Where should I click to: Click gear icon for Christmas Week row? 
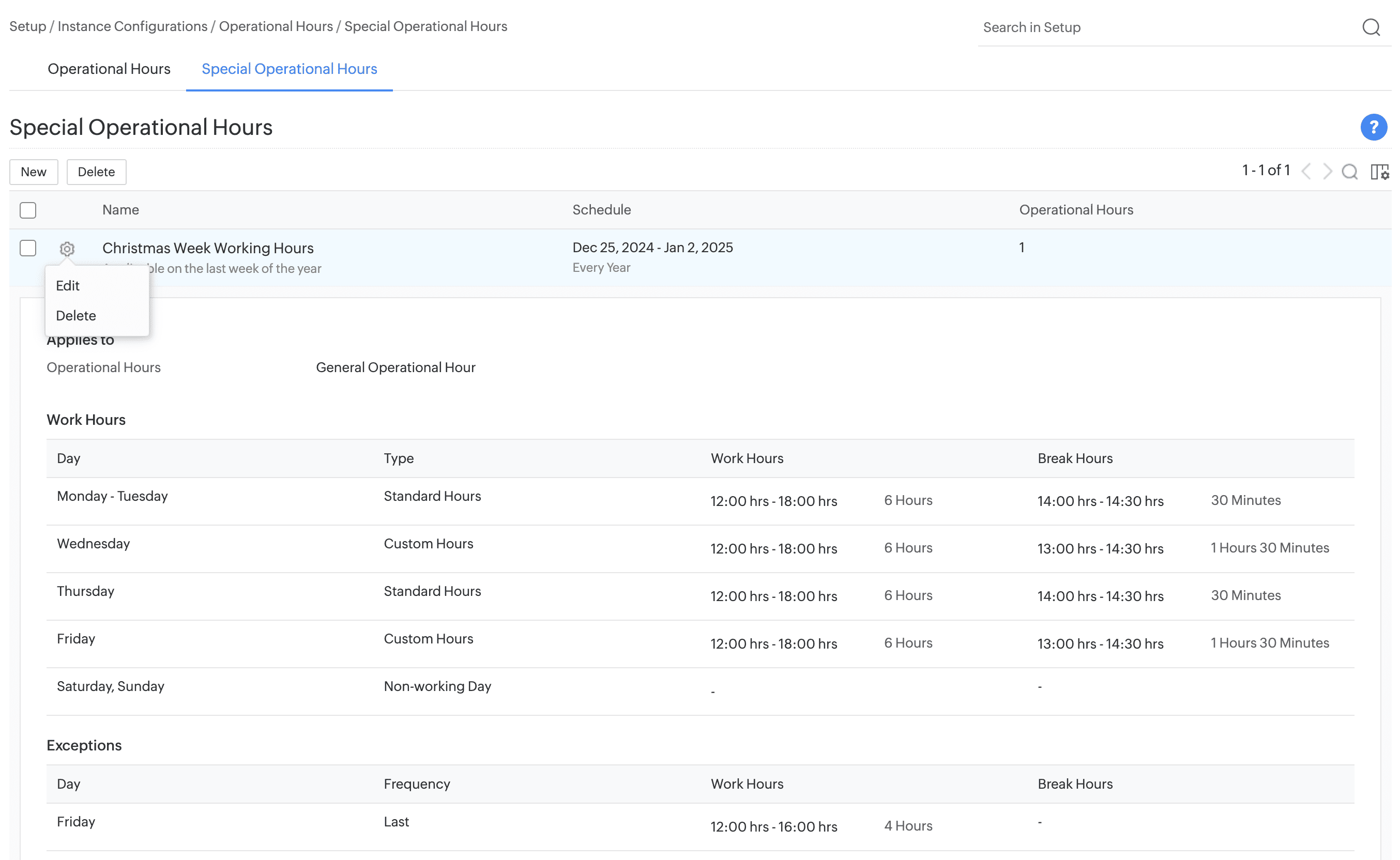(67, 249)
